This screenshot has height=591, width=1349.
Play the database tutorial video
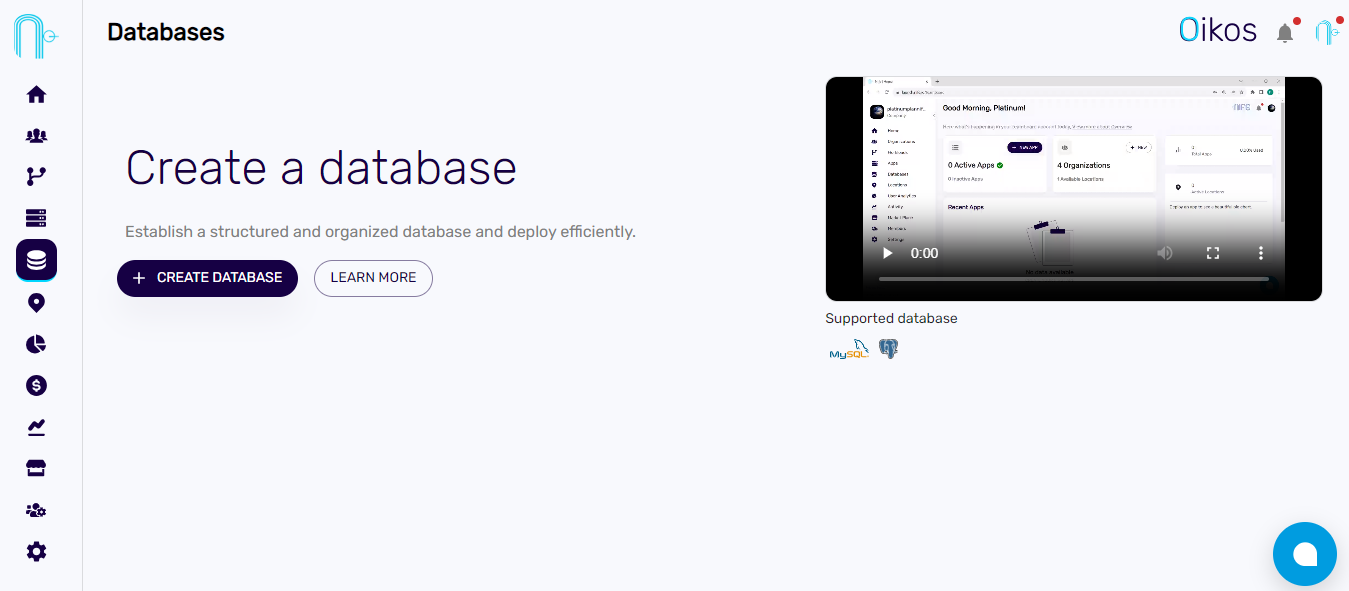(887, 253)
